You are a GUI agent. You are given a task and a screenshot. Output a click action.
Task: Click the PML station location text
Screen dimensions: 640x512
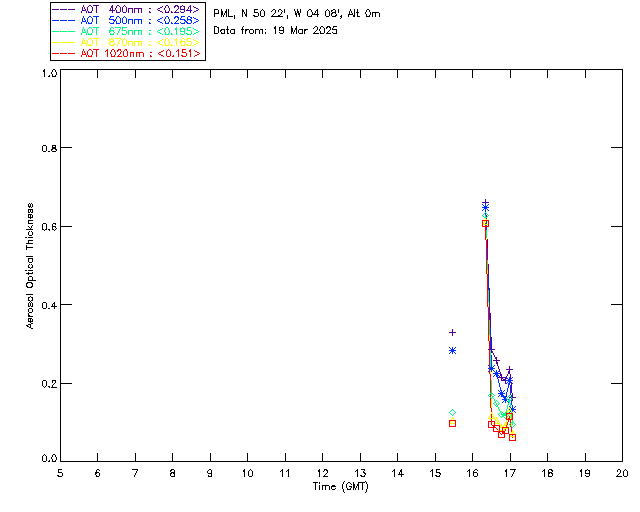click(297, 14)
